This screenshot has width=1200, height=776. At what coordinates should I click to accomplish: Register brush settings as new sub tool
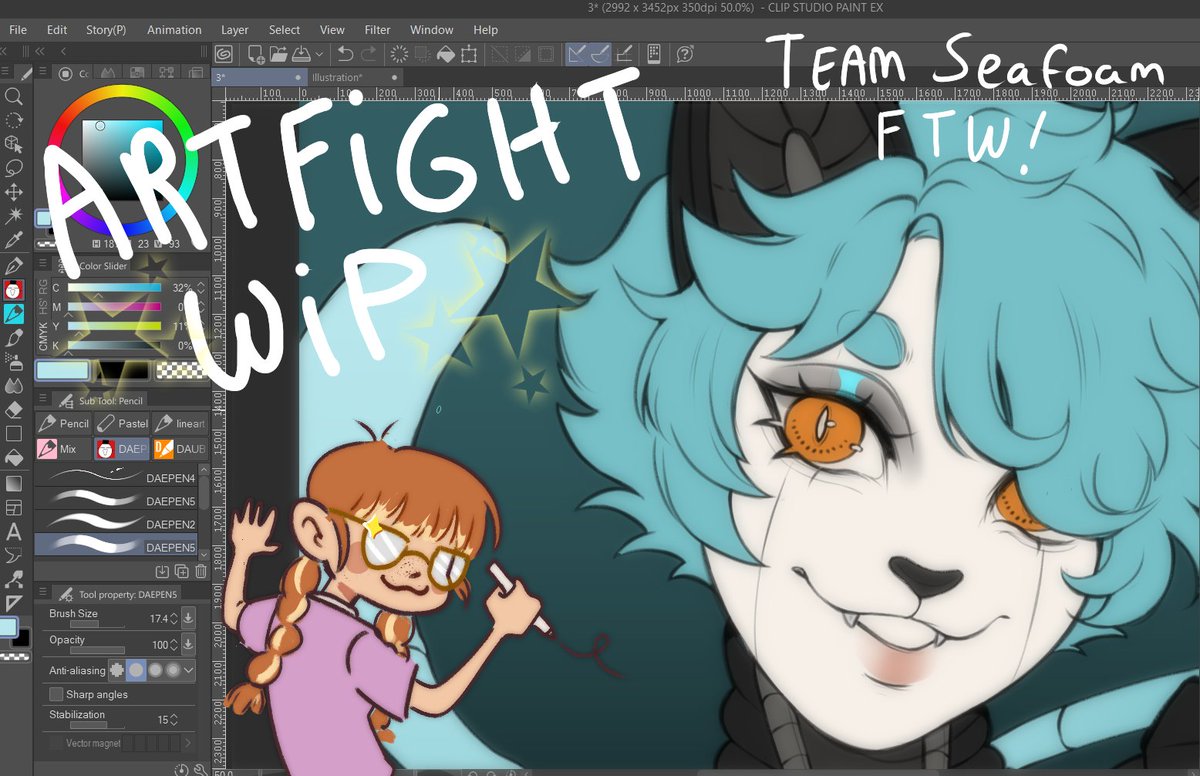click(162, 571)
